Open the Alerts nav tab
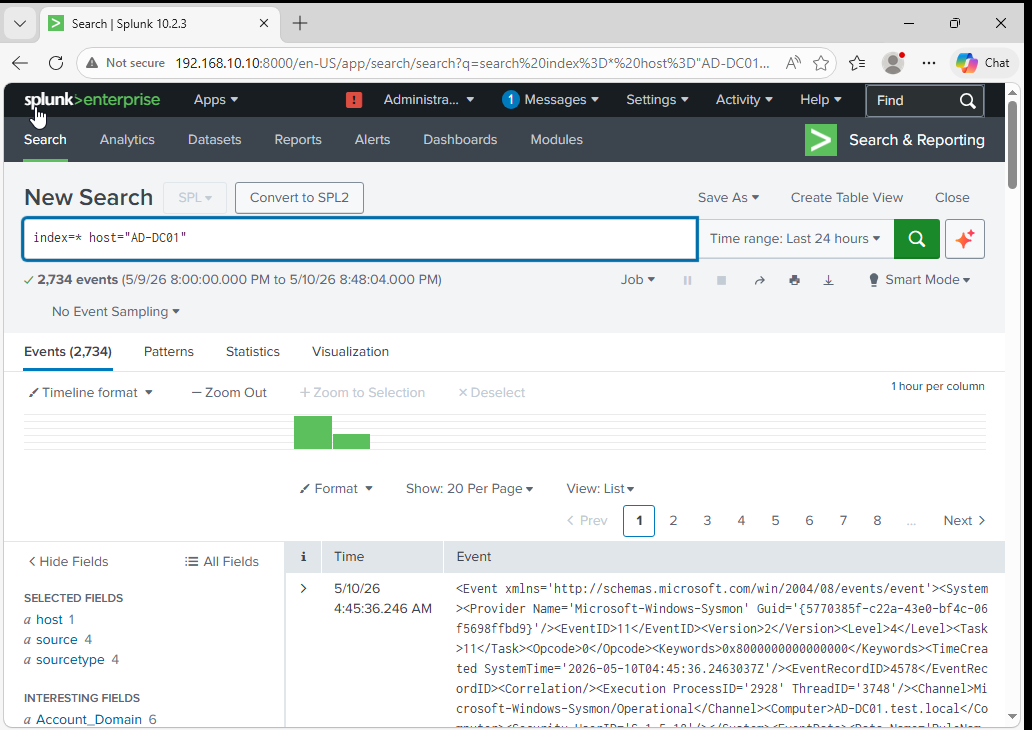Screen dimensions: 1032x730 (x=373, y=140)
